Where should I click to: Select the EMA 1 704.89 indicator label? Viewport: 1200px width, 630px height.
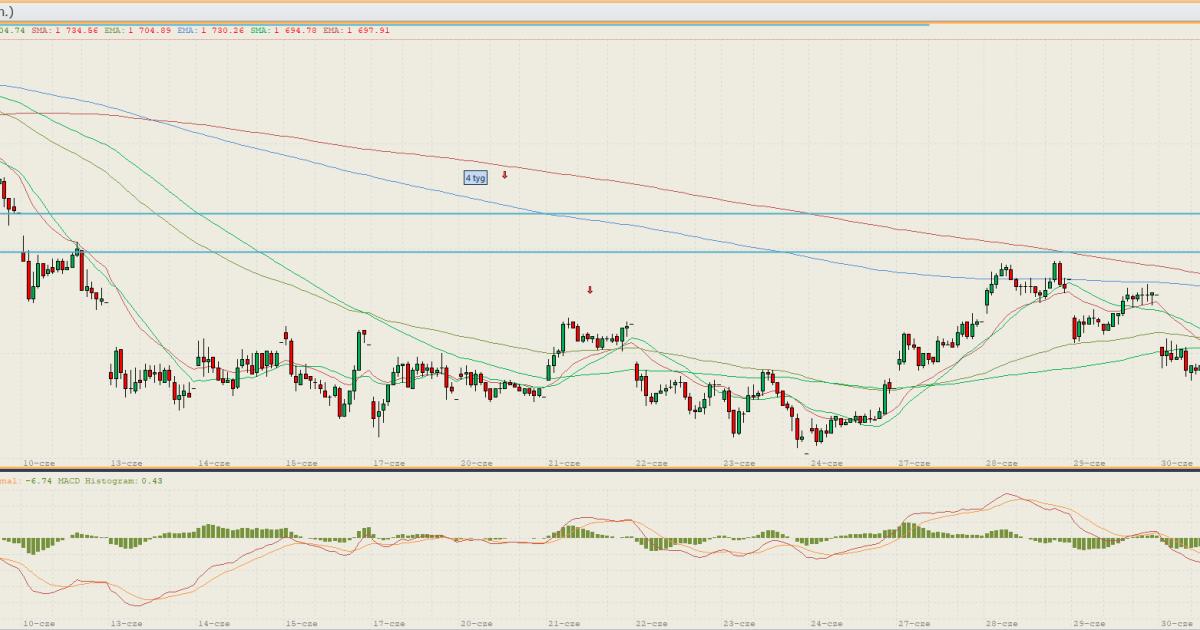click(139, 31)
